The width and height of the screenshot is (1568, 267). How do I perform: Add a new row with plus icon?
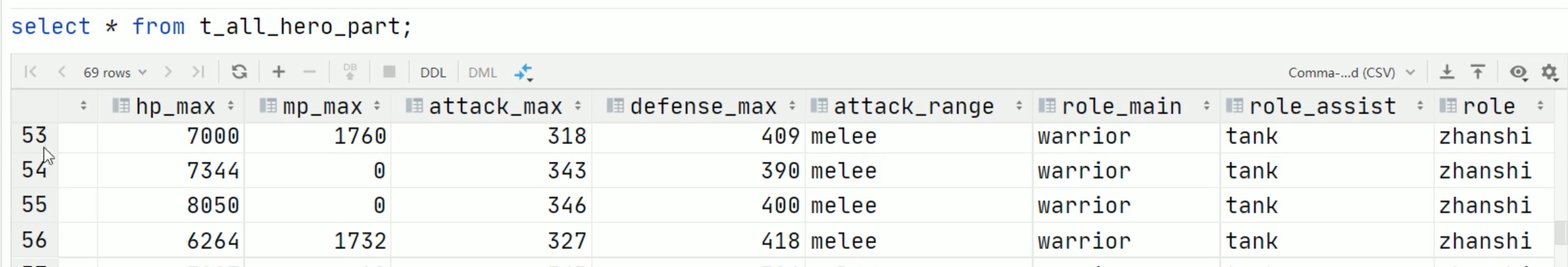click(278, 72)
